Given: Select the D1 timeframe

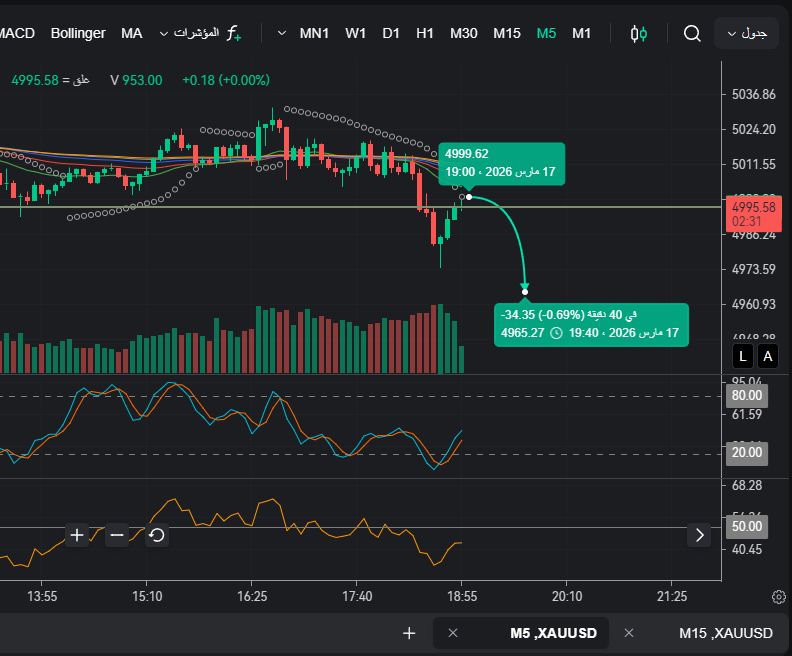Looking at the screenshot, I should tap(391, 33).
